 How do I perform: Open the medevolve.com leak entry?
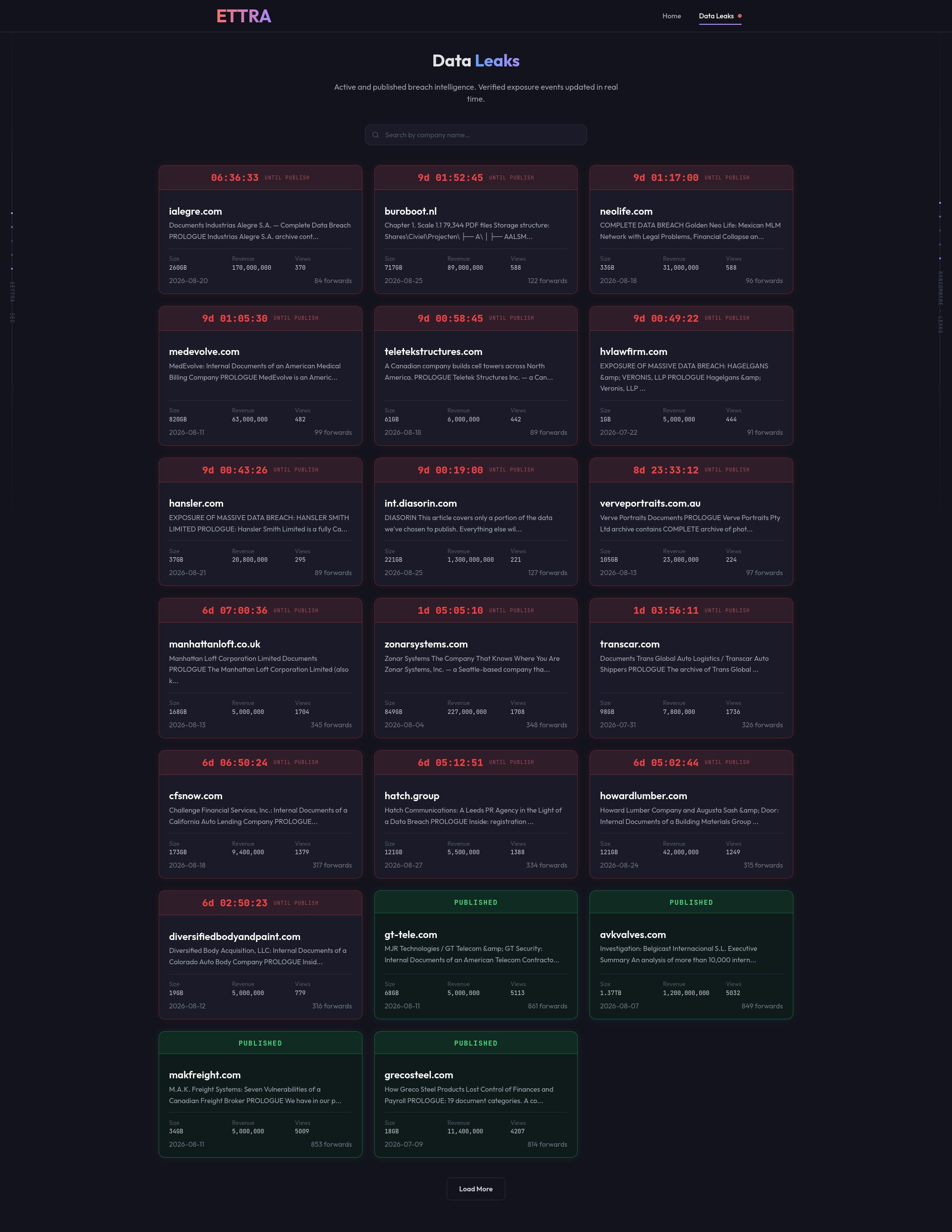coord(260,376)
